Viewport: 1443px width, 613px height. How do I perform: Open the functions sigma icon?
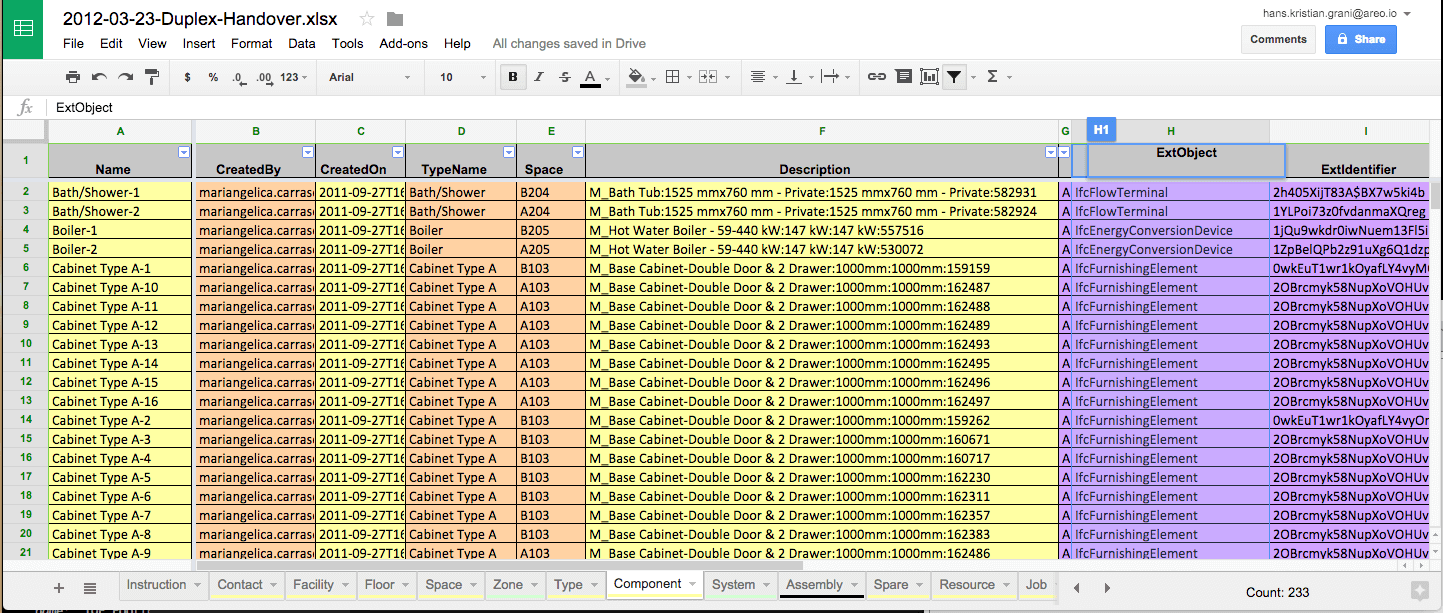992,77
